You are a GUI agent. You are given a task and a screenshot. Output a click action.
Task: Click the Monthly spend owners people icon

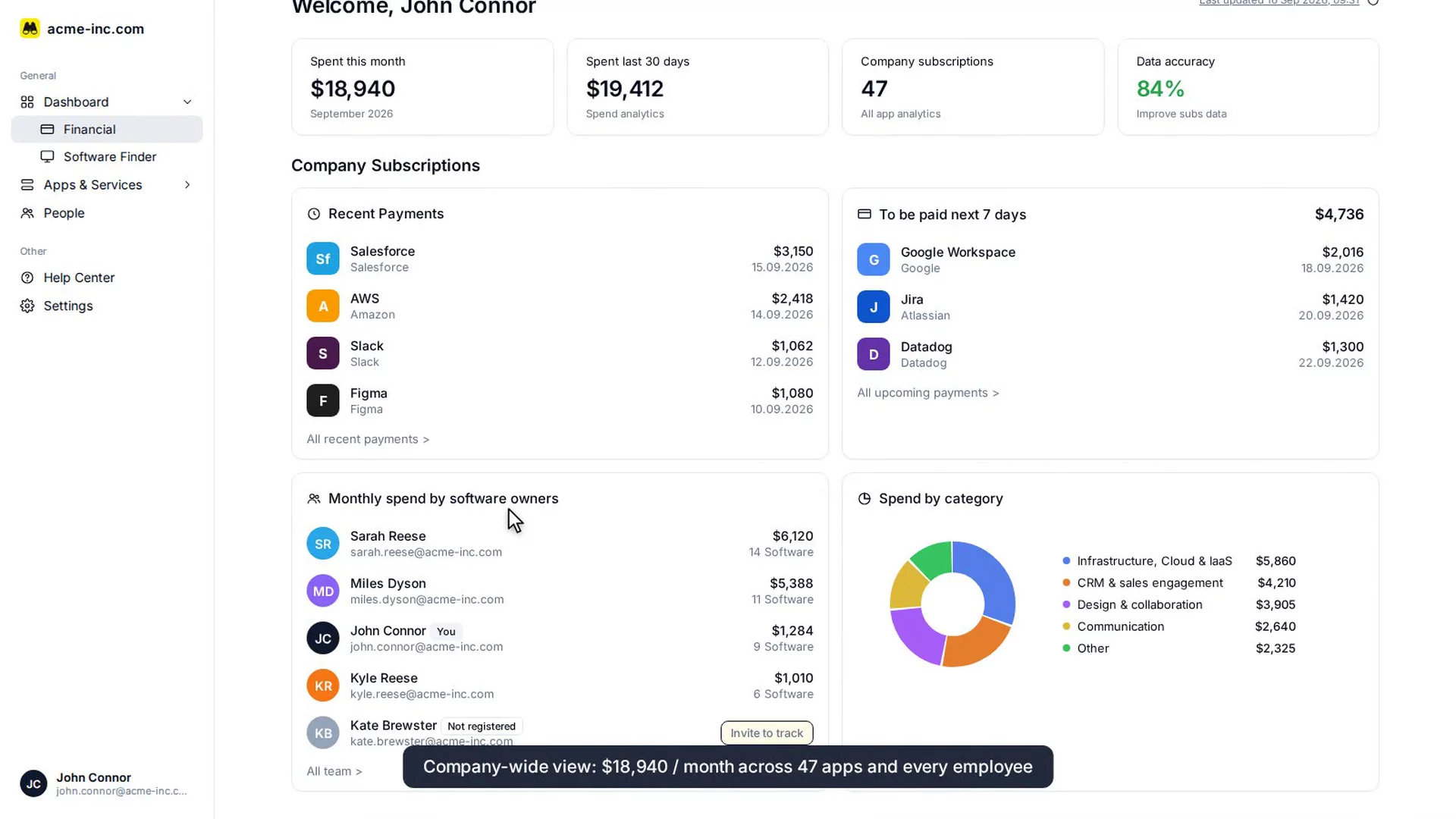tap(314, 498)
